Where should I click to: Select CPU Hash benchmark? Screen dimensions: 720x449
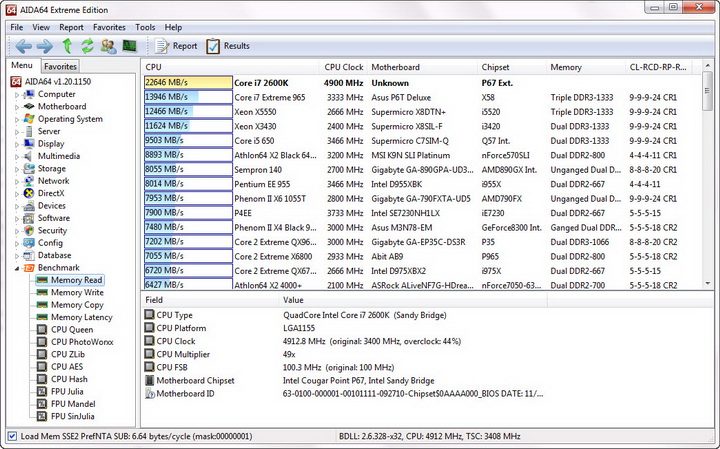pyautogui.click(x=69, y=379)
